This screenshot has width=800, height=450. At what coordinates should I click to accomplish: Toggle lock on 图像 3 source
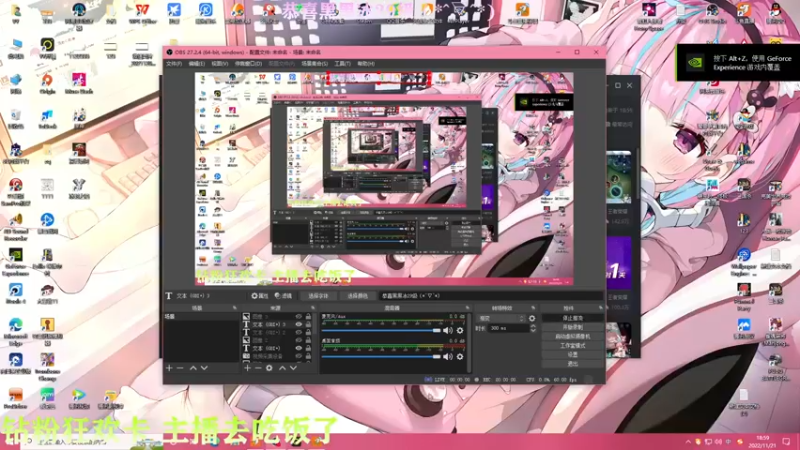coord(308,317)
